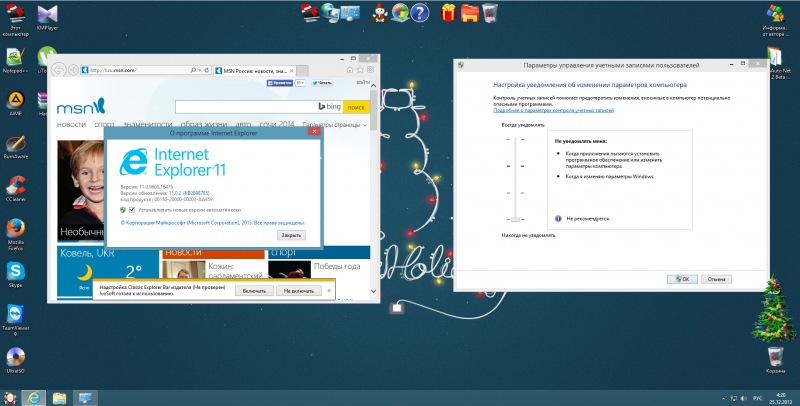Click 'Включить' add-on button
This screenshot has height=406, width=800.
point(254,291)
